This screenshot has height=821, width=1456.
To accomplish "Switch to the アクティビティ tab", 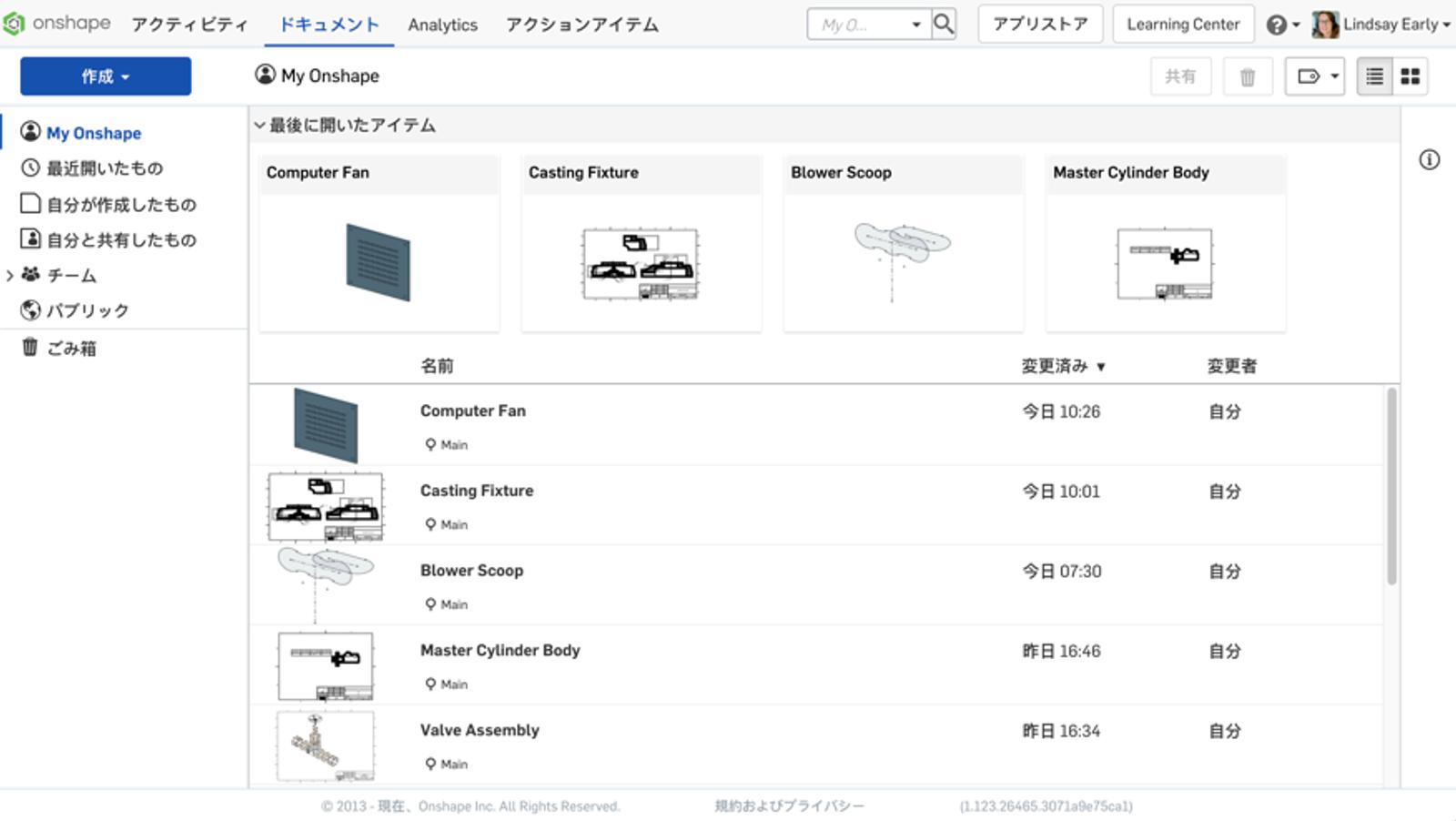I will pyautogui.click(x=189, y=25).
